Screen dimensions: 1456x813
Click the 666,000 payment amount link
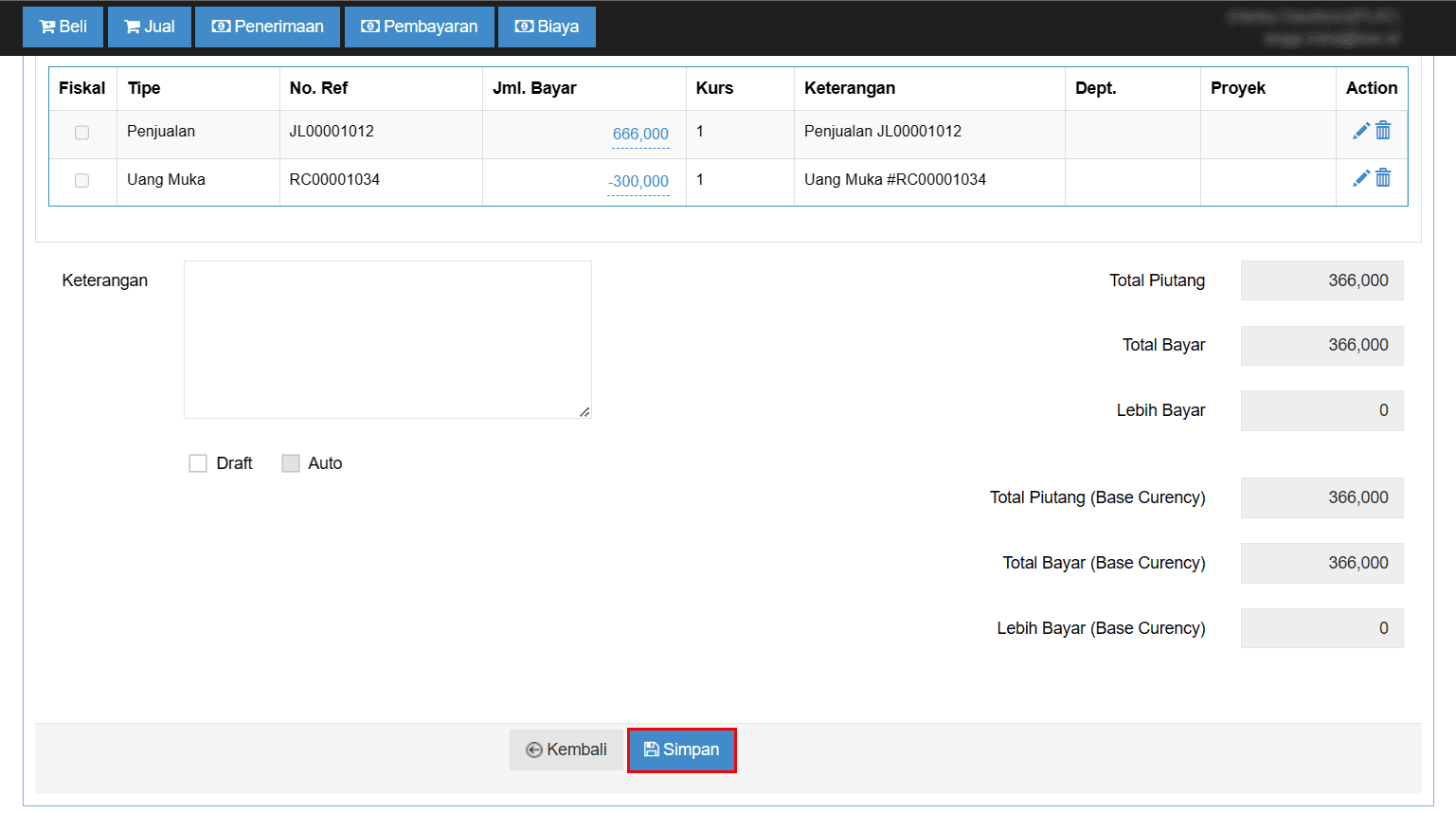pyautogui.click(x=640, y=135)
